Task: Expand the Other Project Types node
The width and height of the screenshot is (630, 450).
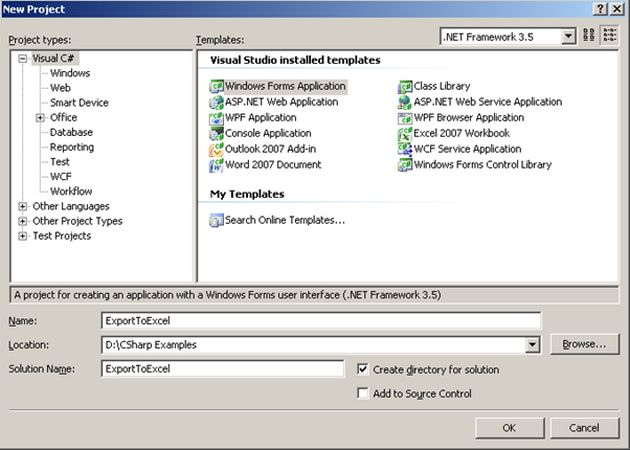Action: 23,221
